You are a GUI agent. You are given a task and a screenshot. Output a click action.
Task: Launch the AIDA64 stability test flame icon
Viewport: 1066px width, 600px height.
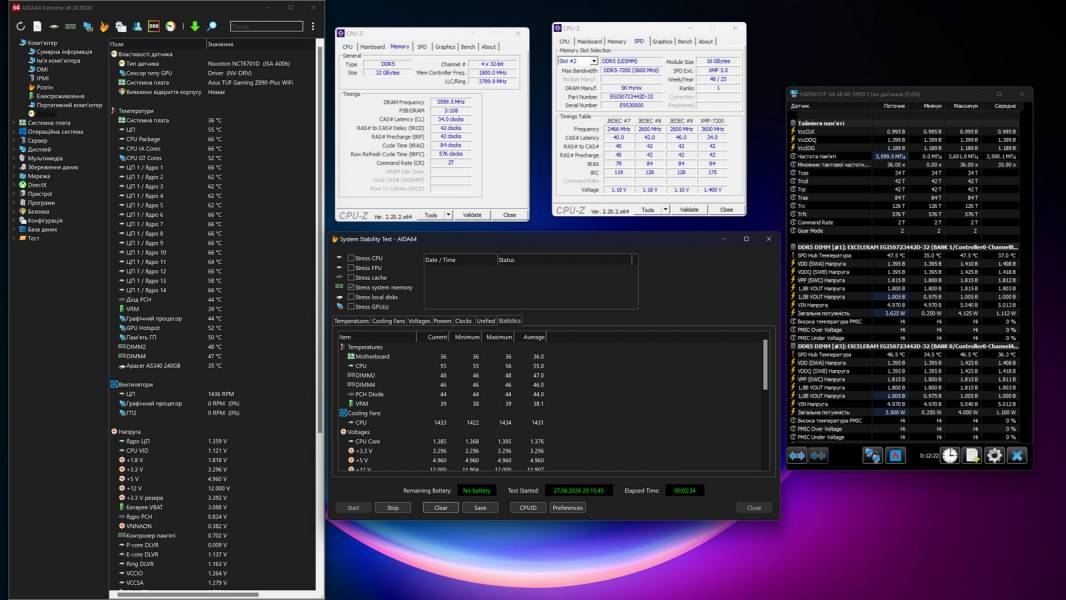[x=104, y=26]
